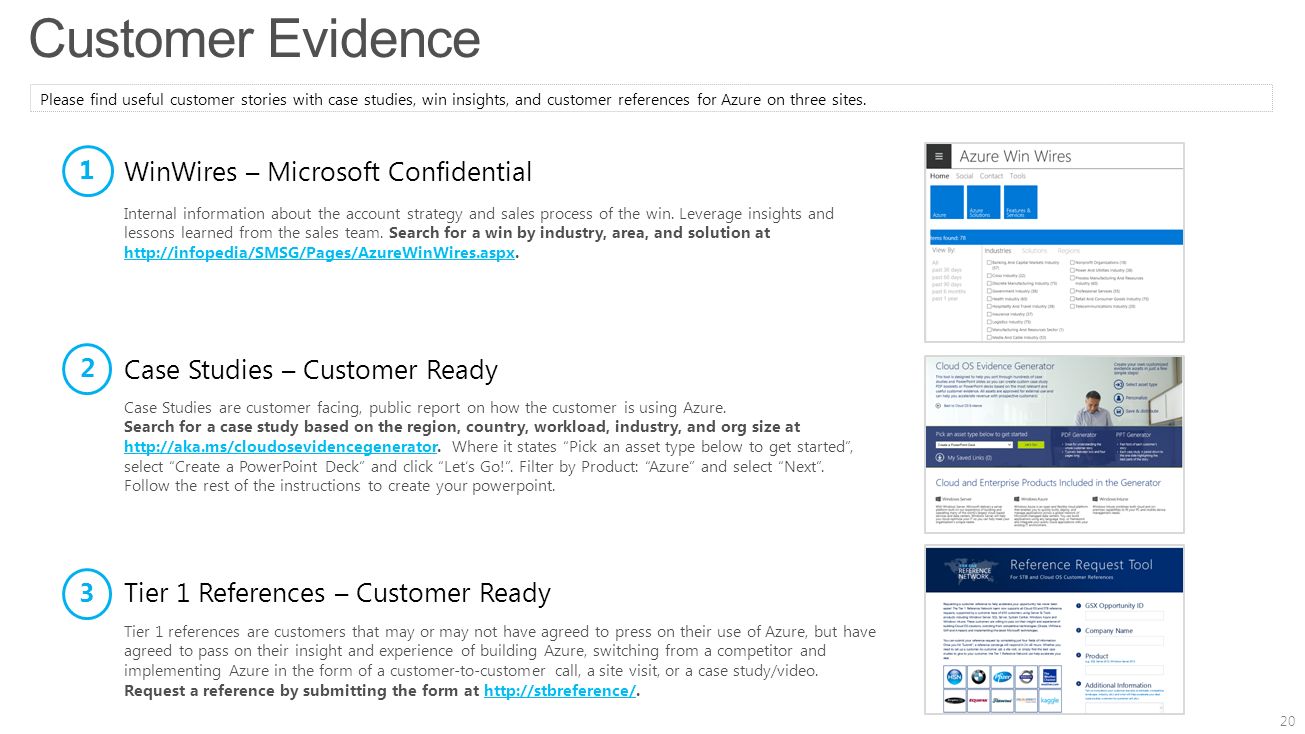Click the Features & Services tile

pos(1021,202)
